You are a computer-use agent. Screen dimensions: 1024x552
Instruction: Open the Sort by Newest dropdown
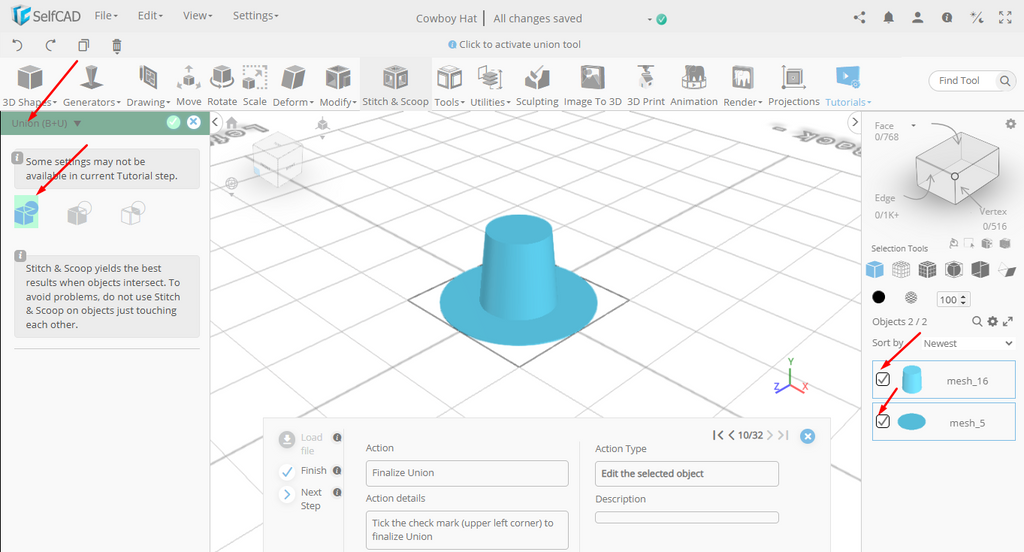pos(968,343)
